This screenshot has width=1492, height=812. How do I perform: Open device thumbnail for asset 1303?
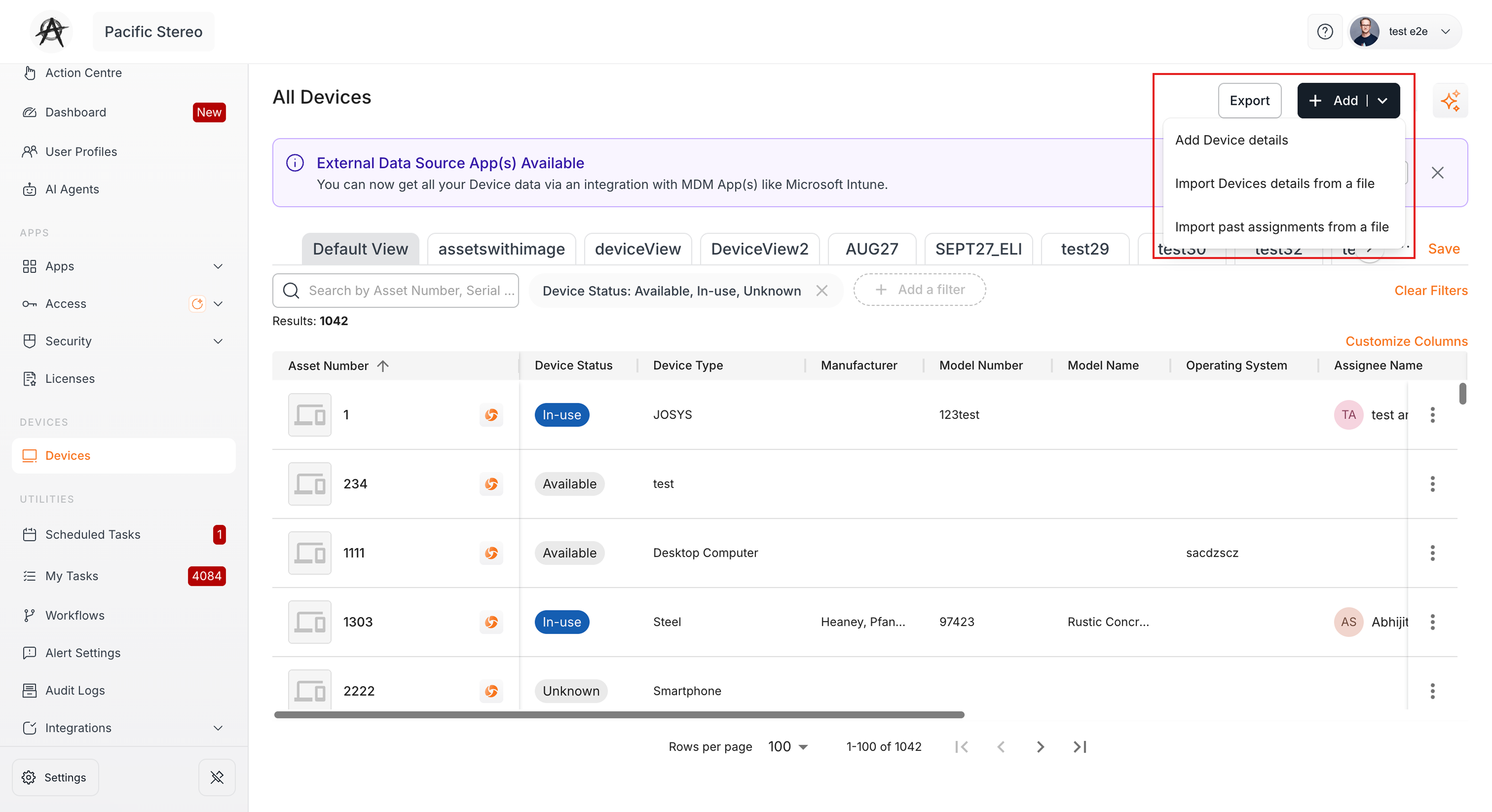coord(310,622)
